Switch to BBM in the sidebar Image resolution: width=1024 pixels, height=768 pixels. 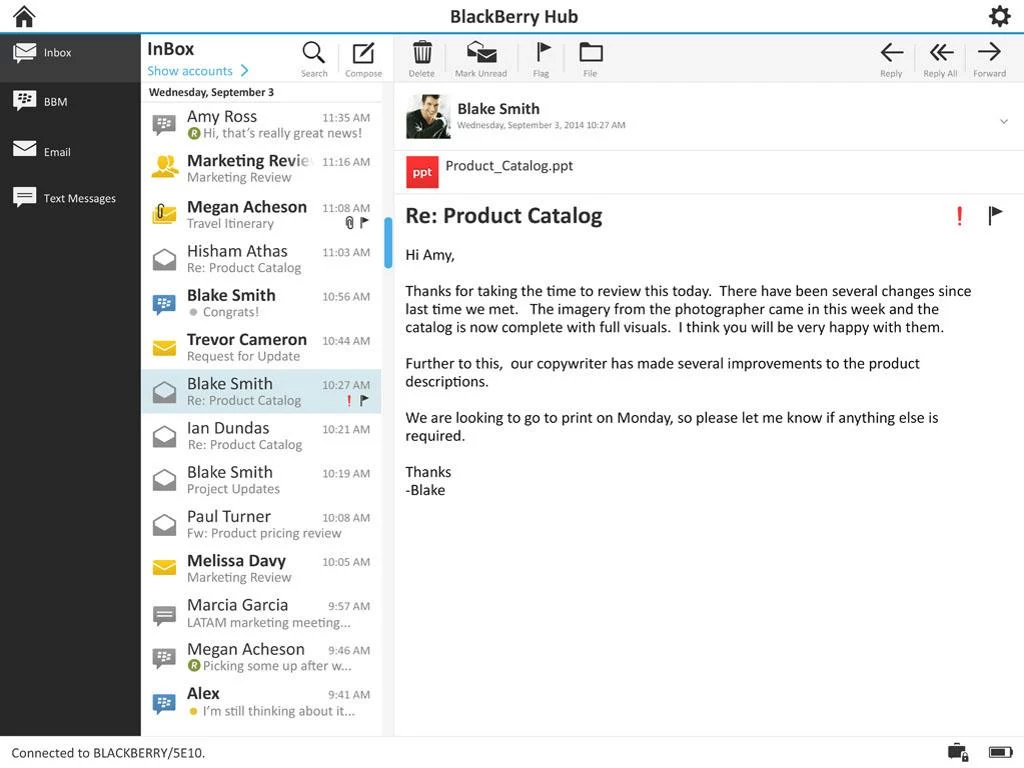tap(55, 101)
